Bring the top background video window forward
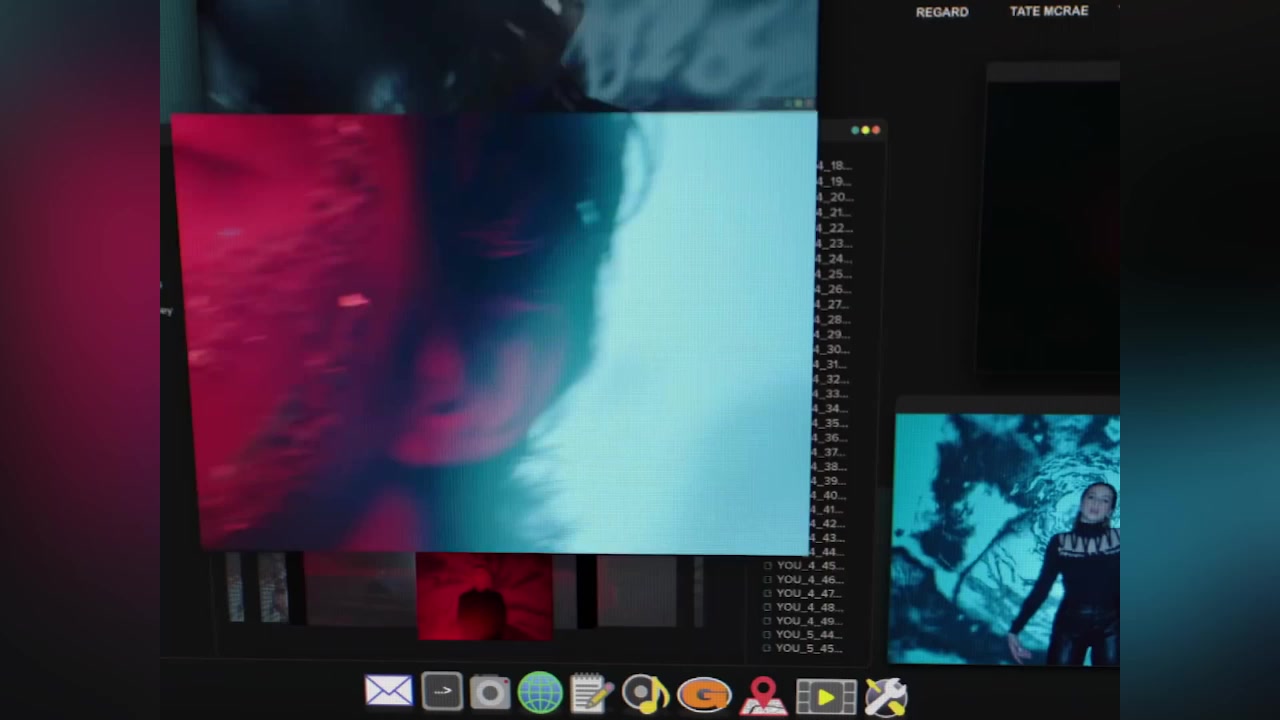This screenshot has width=1280, height=720. tap(507, 54)
